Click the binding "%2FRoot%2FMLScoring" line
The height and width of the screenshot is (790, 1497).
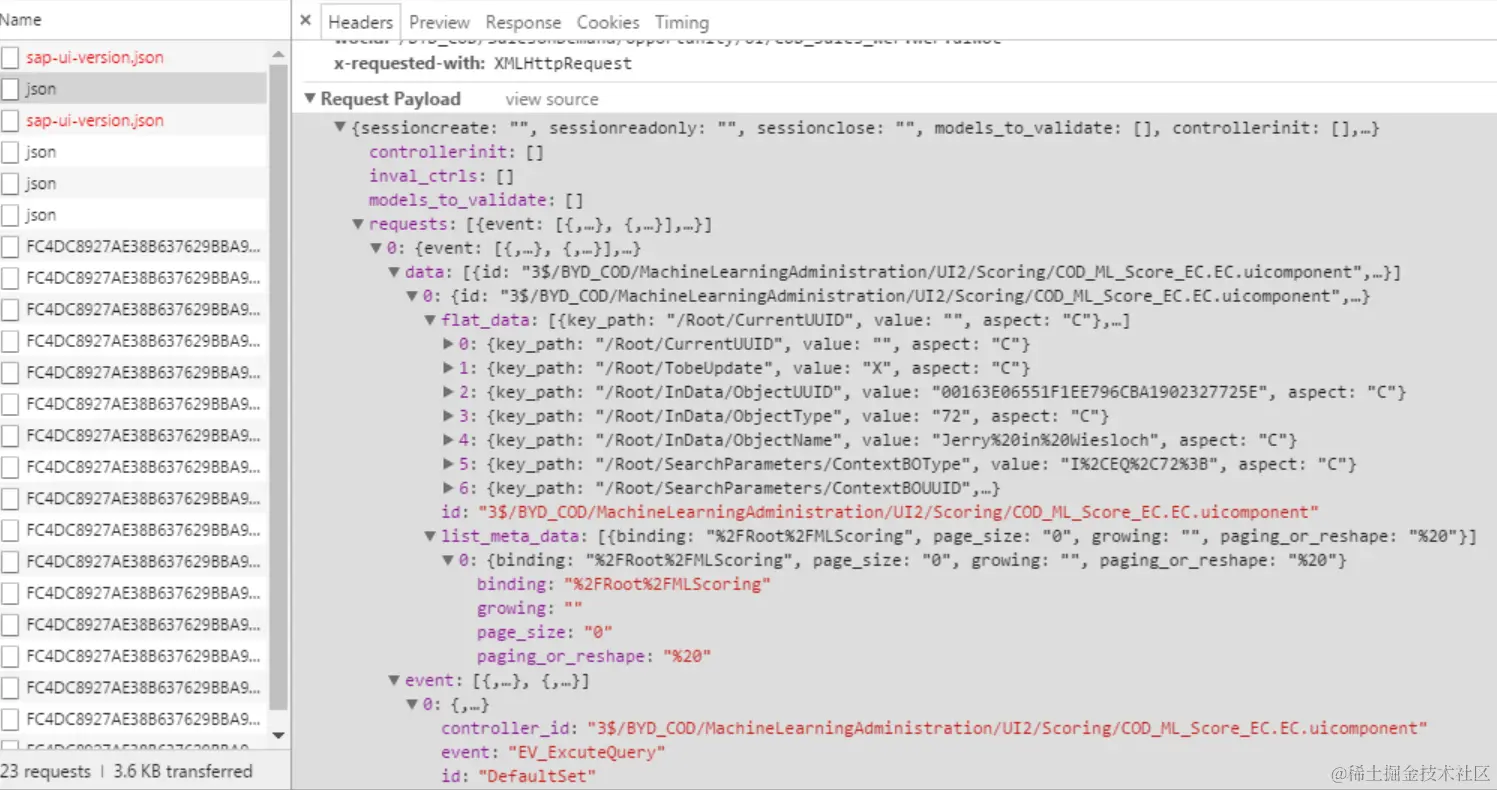pos(624,584)
